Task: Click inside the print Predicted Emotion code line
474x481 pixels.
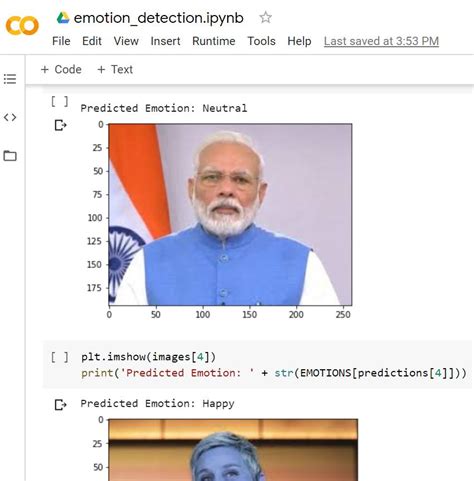Action: point(274,373)
